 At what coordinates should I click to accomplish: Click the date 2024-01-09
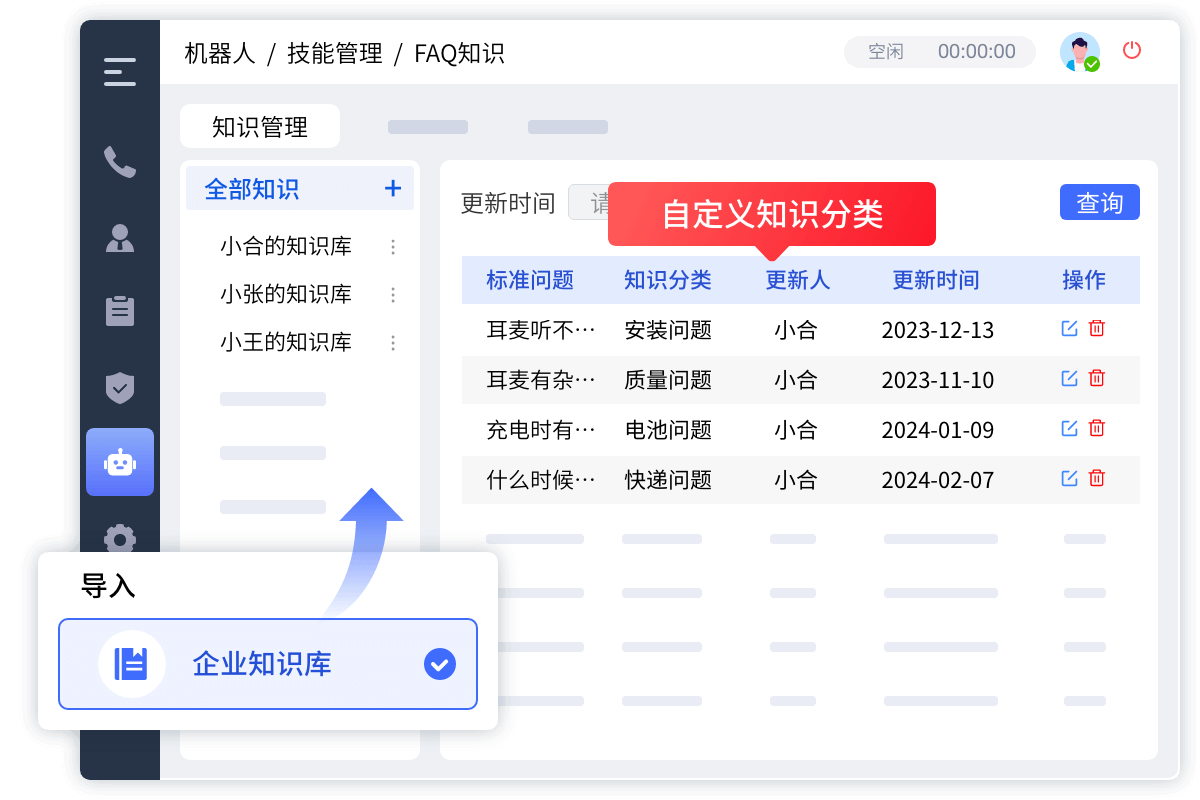938,430
